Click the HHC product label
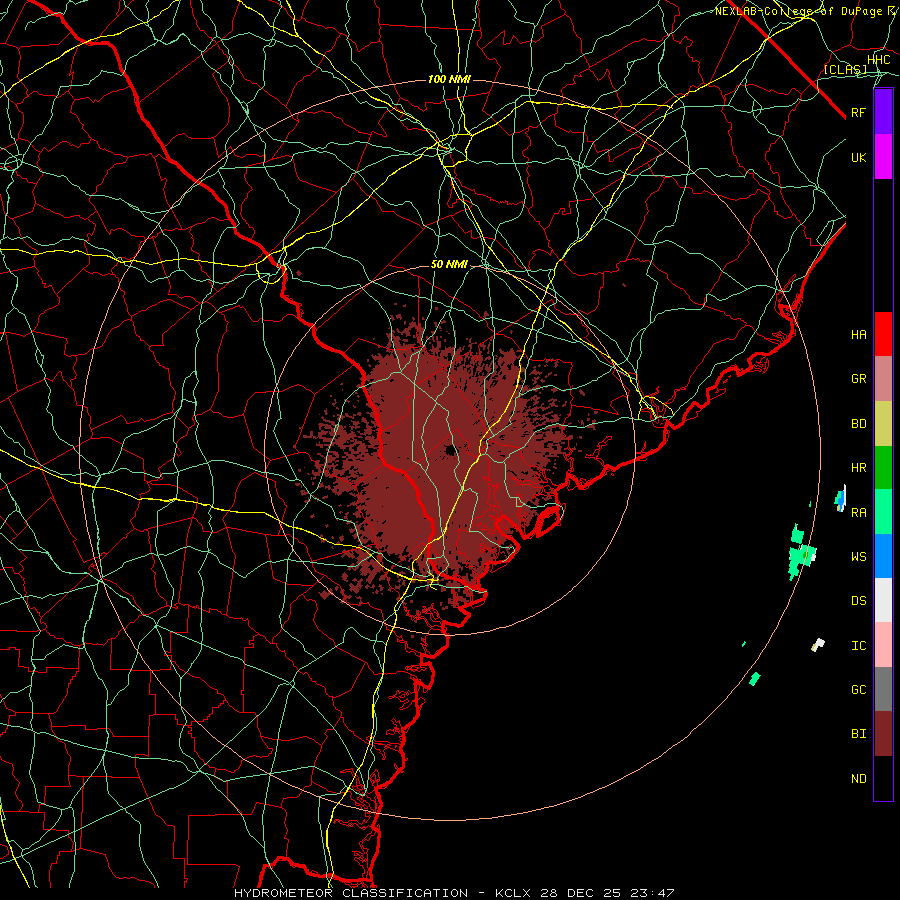Image resolution: width=900 pixels, height=900 pixels. [x=879, y=60]
